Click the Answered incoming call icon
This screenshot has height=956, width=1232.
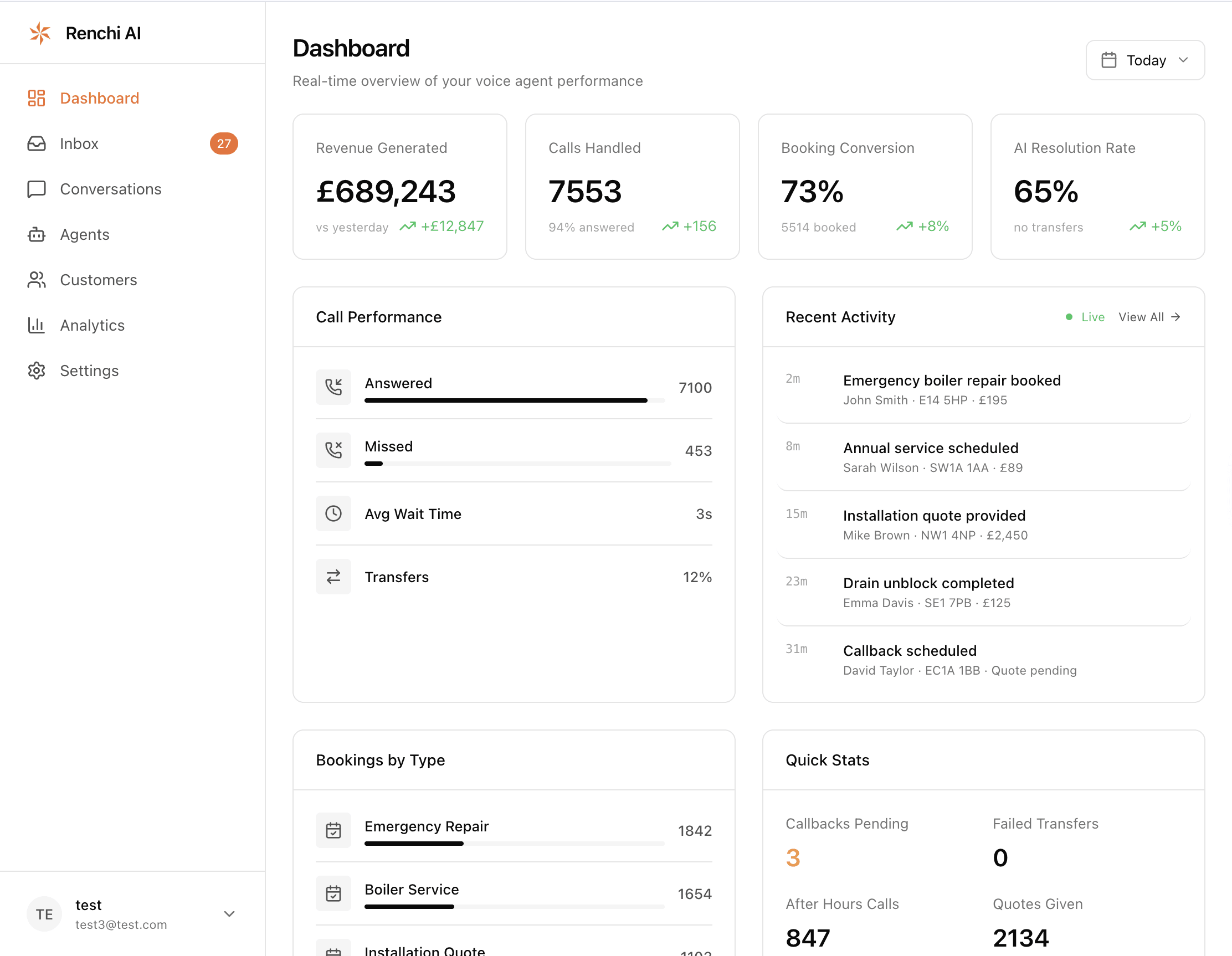pyautogui.click(x=333, y=387)
